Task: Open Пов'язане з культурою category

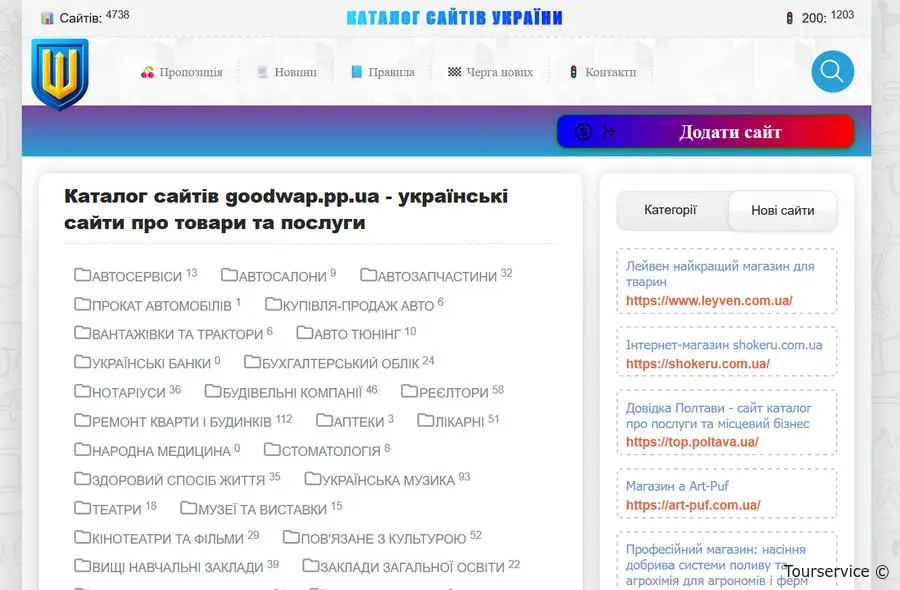Action: click(x=382, y=537)
